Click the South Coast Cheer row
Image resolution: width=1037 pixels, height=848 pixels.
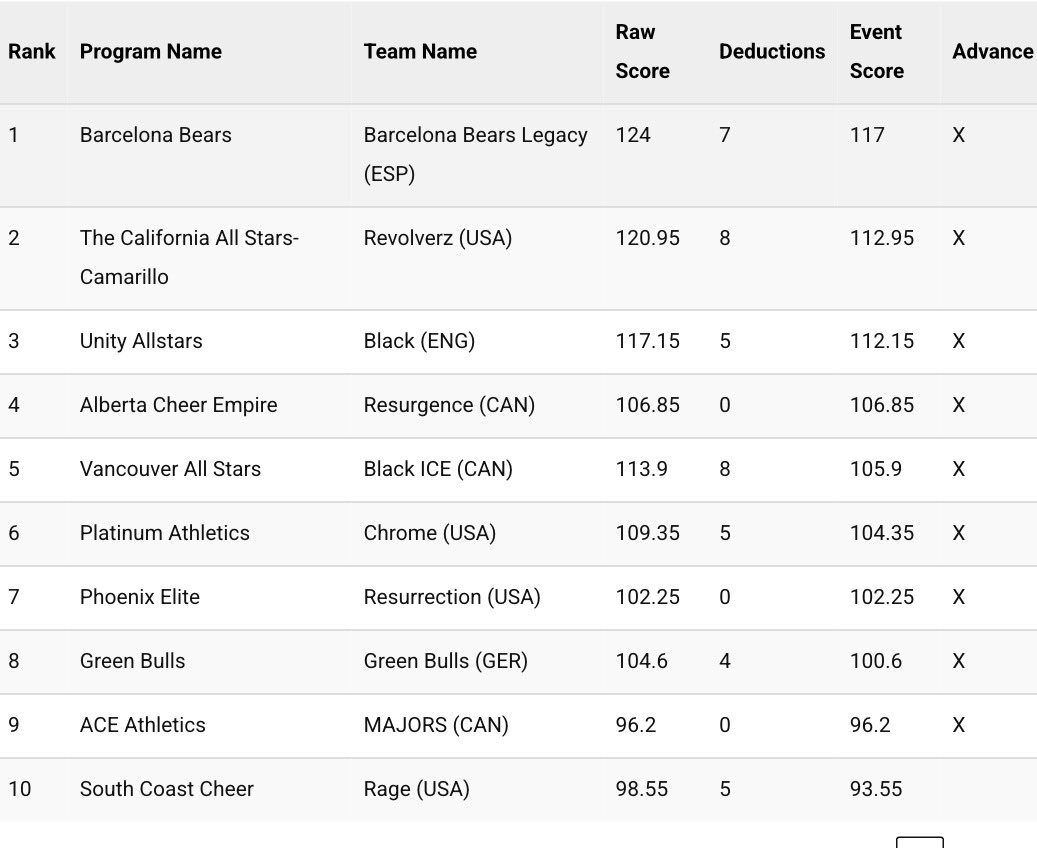click(518, 789)
